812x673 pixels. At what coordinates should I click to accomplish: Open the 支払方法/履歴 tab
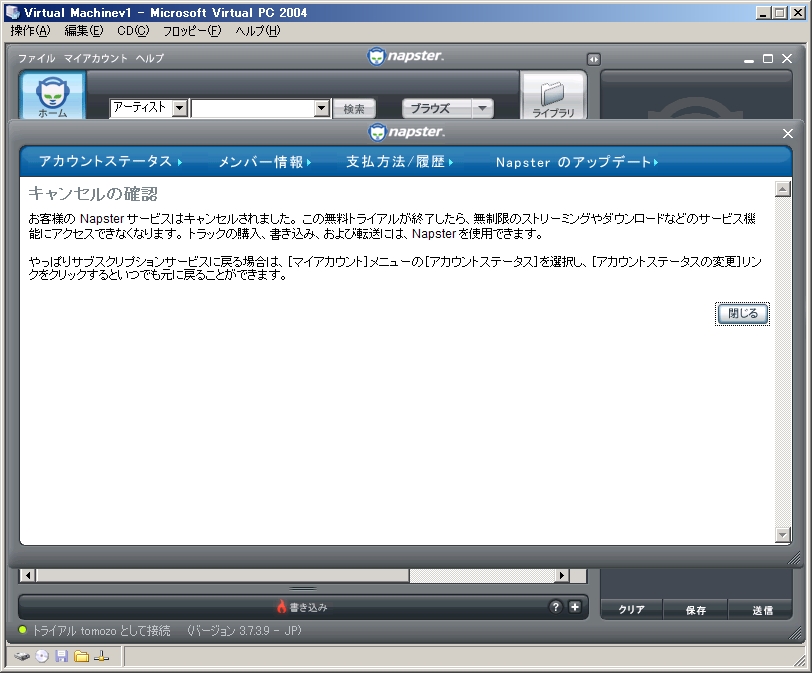coord(400,162)
